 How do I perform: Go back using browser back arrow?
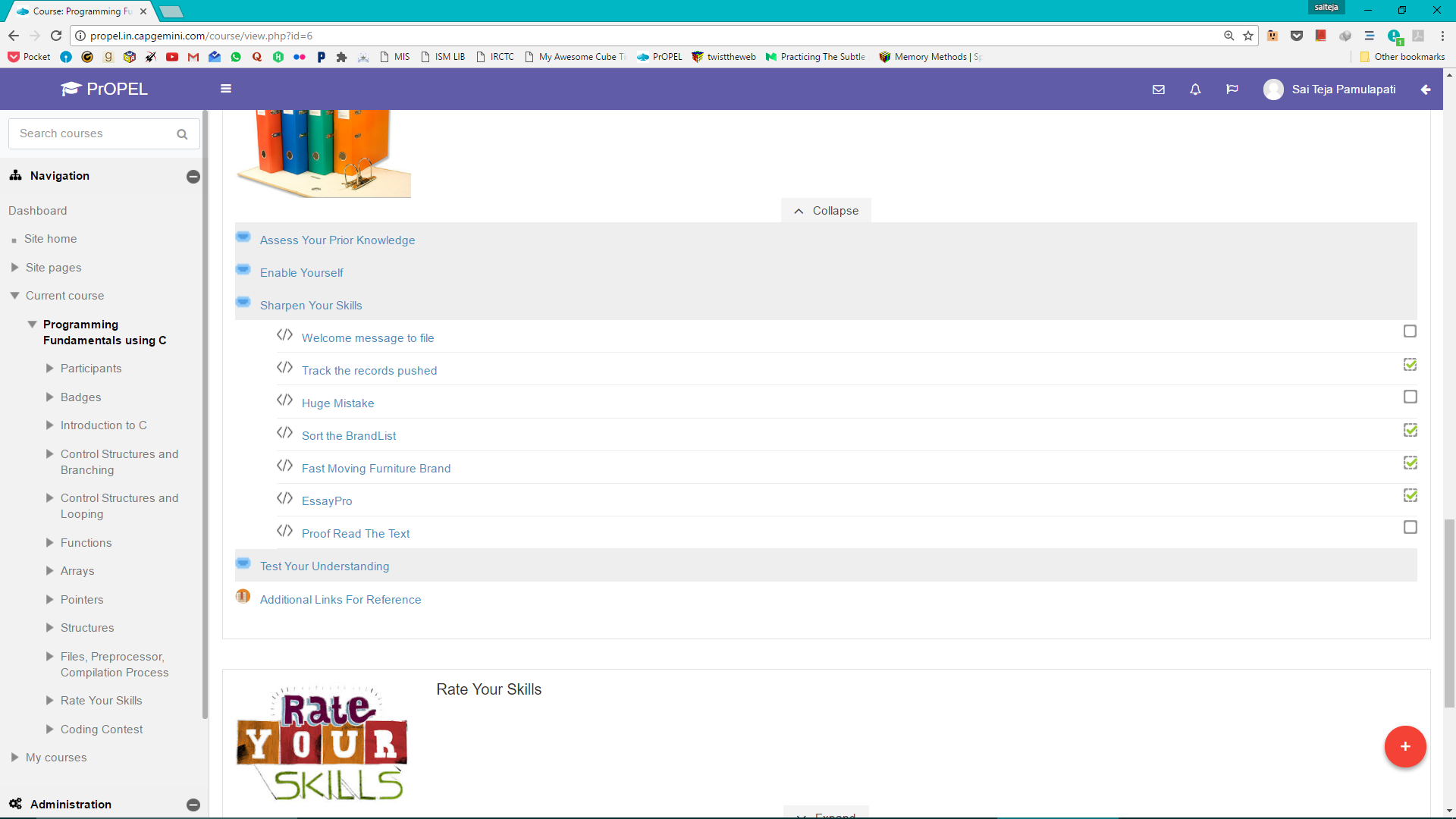coord(14,36)
